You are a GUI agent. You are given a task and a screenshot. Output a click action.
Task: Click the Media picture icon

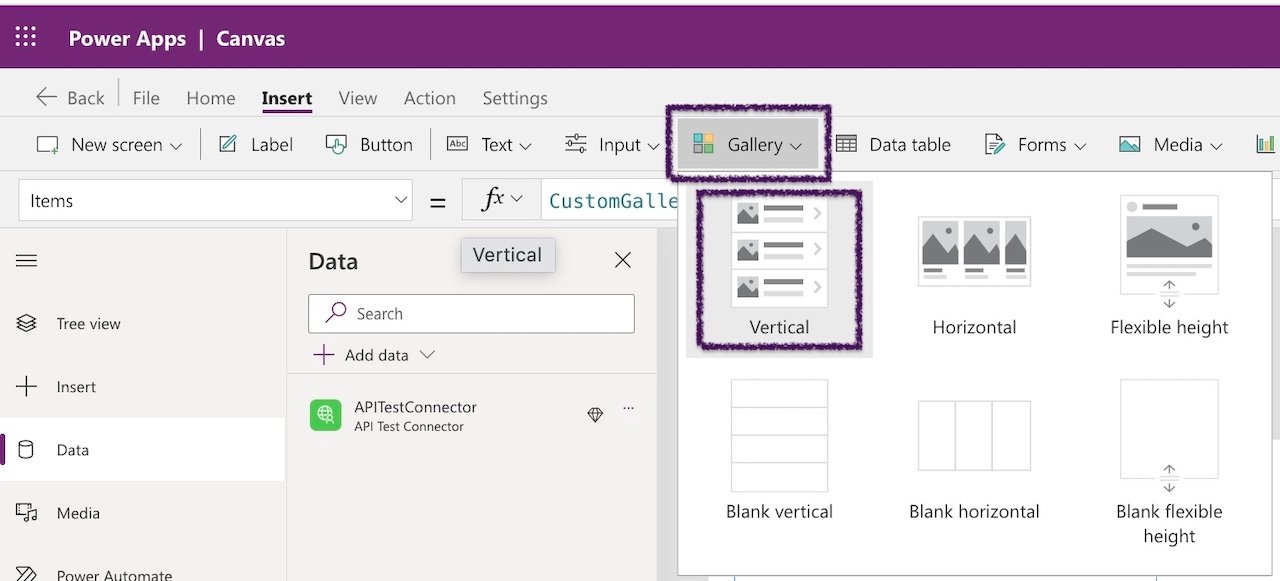point(1130,145)
